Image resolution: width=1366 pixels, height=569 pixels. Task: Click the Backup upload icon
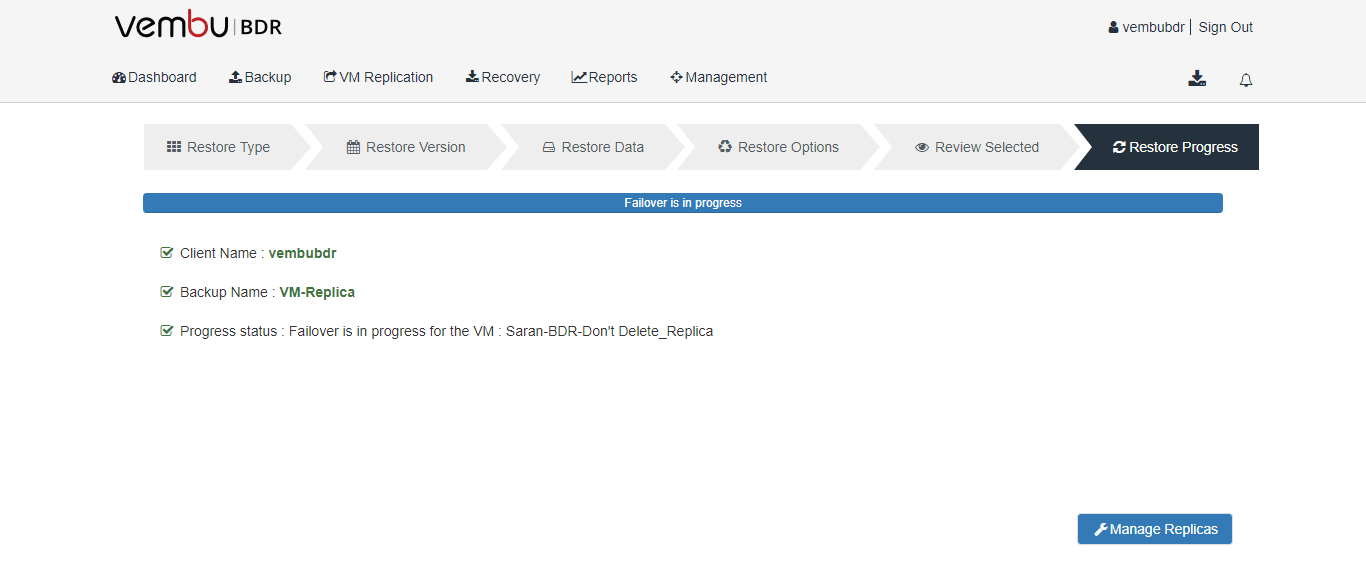[x=235, y=77]
